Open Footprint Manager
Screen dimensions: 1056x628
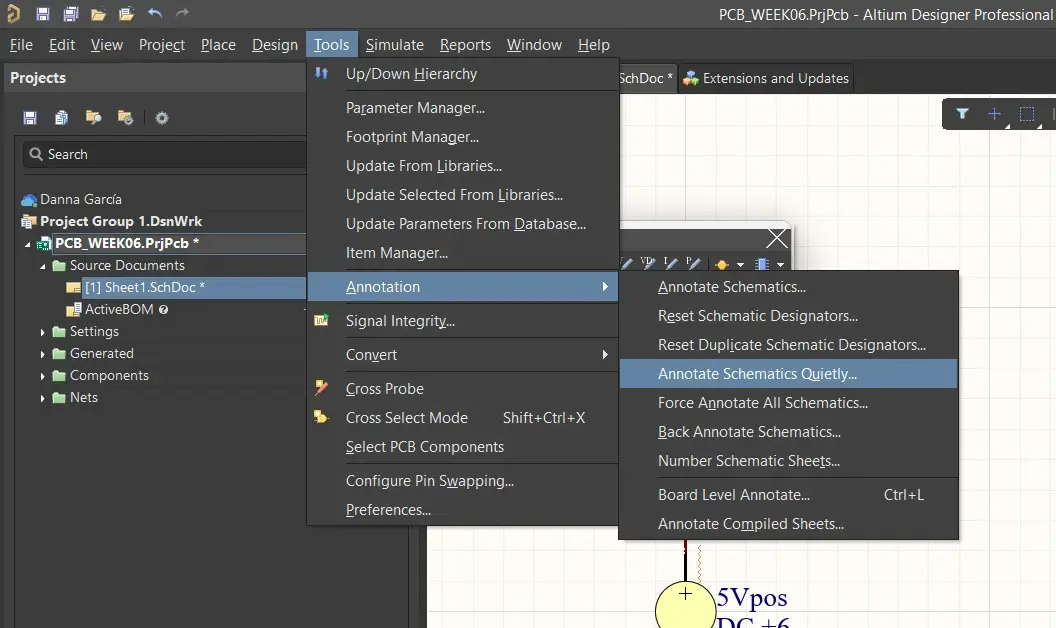pos(463,137)
